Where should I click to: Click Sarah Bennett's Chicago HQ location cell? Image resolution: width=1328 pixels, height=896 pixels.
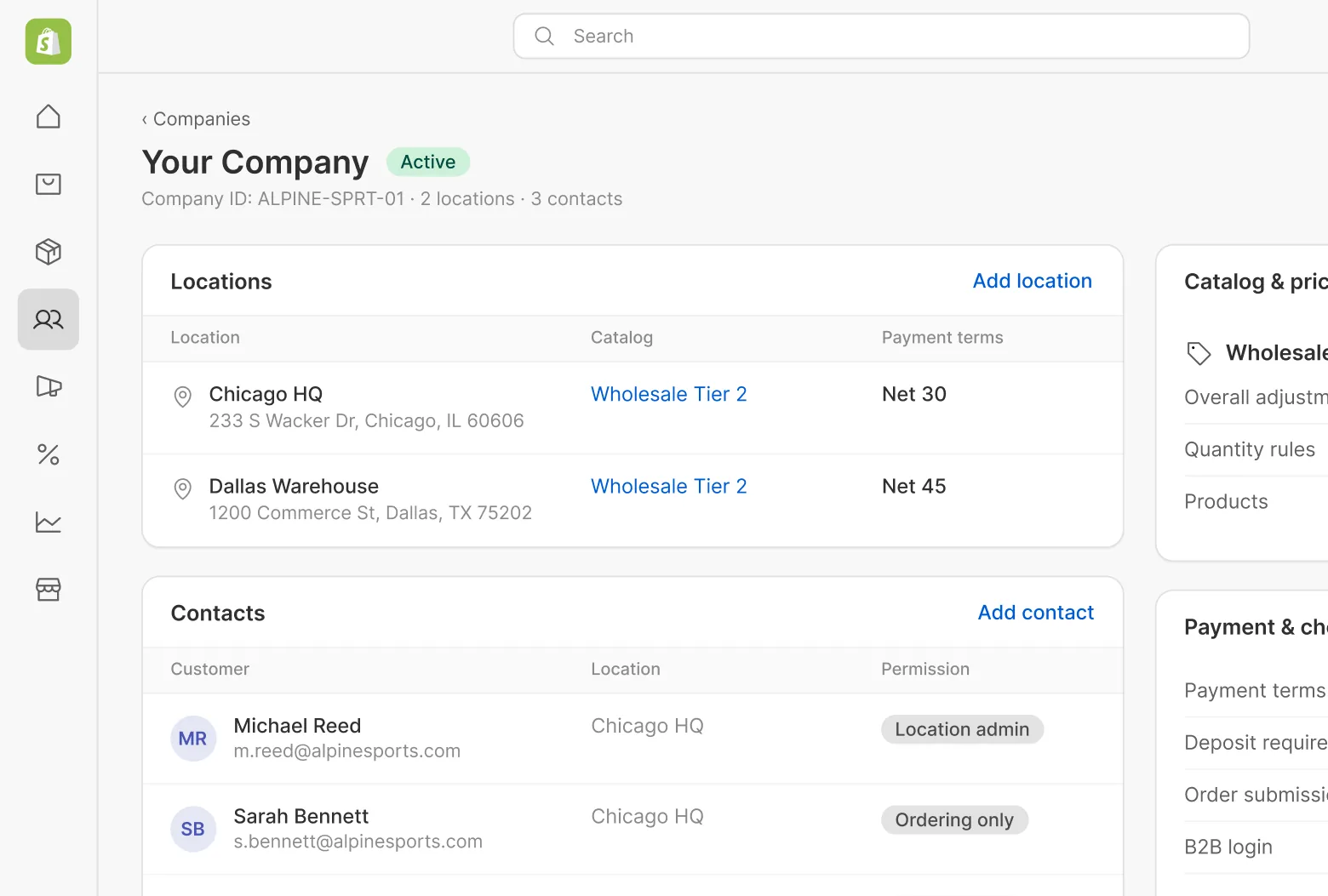(x=648, y=816)
